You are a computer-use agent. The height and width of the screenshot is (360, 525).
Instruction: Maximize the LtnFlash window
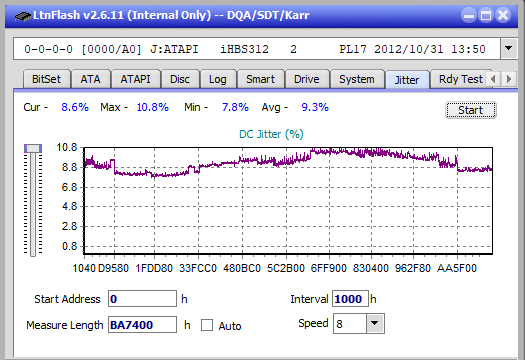486,15
